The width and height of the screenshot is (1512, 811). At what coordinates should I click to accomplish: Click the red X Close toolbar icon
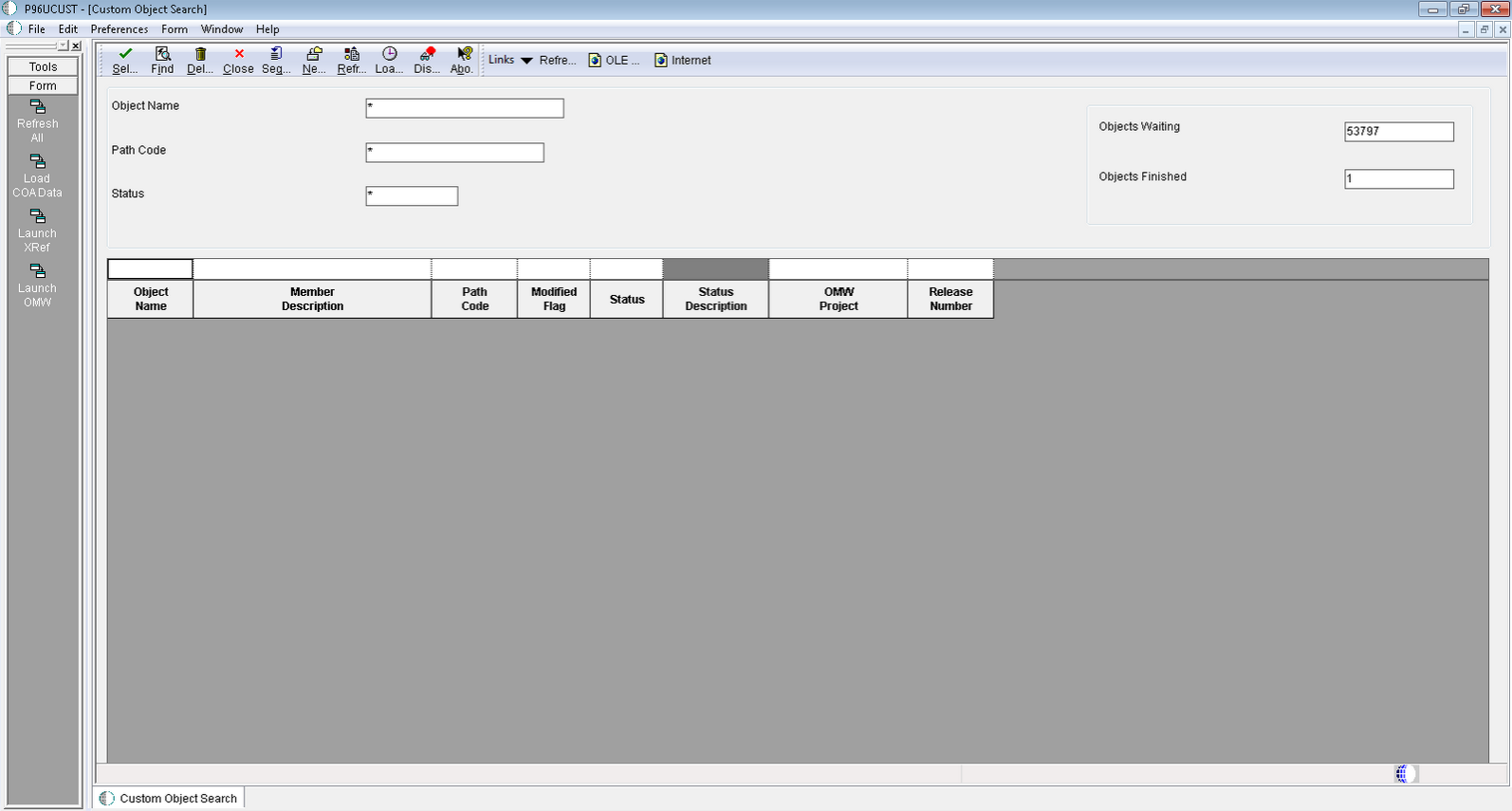click(x=239, y=54)
